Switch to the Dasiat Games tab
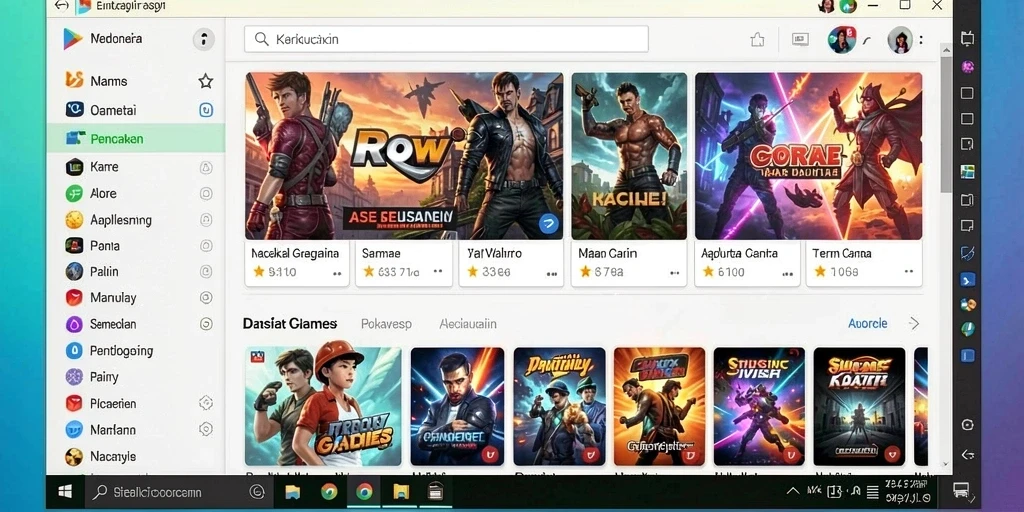Image resolution: width=1024 pixels, height=512 pixels. click(x=290, y=323)
